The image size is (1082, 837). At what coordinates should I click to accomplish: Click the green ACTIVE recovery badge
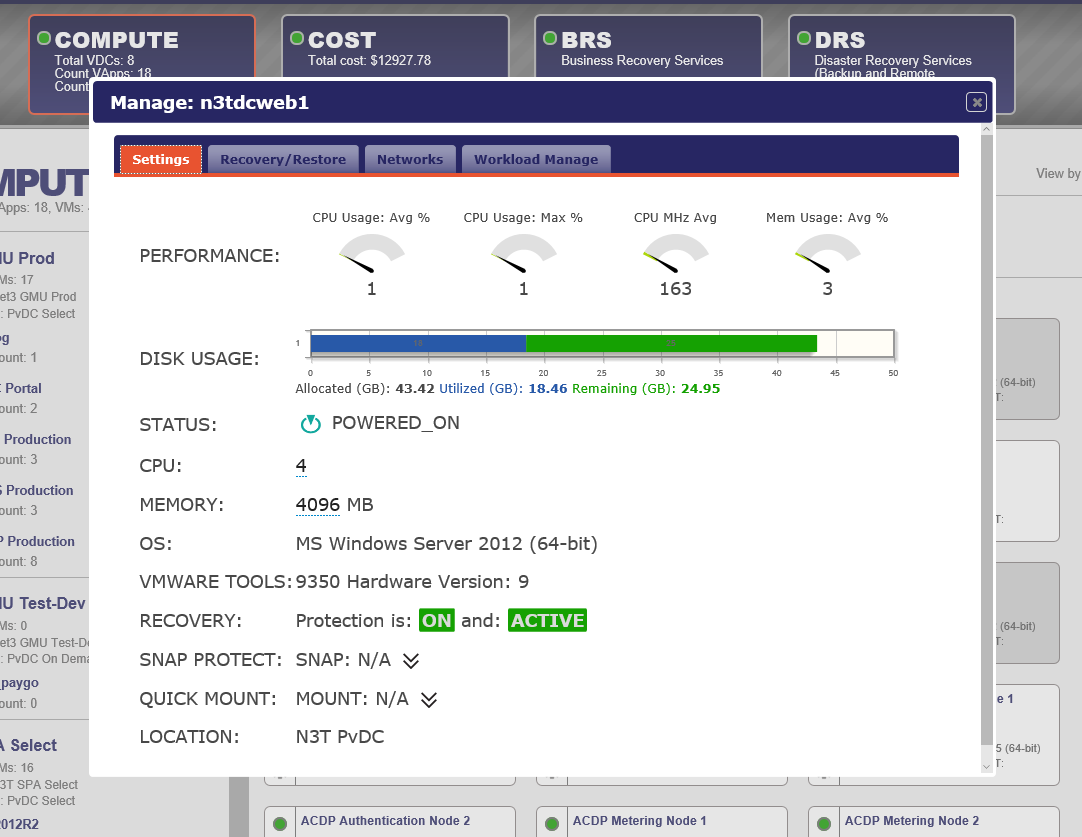coord(547,620)
